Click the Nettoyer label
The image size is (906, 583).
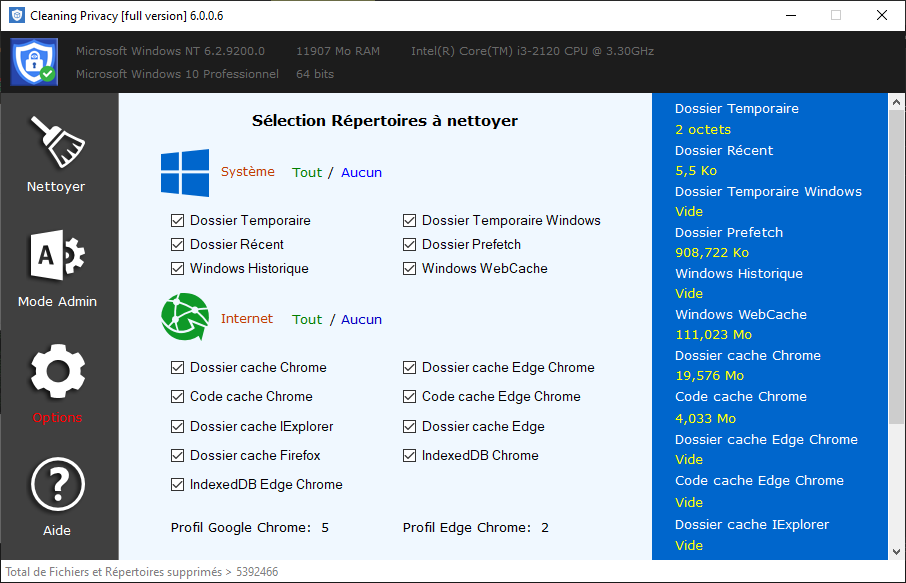56,187
